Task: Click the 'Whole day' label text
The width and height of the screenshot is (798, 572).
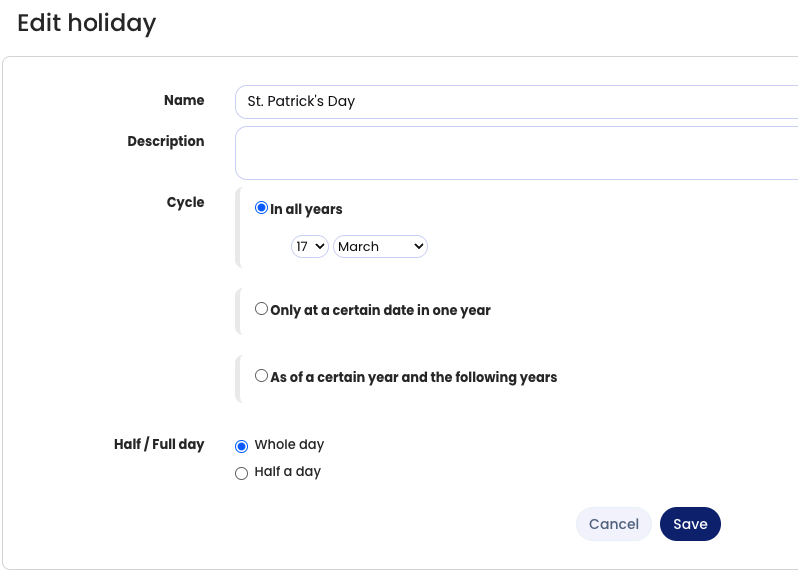Action: coord(289,445)
